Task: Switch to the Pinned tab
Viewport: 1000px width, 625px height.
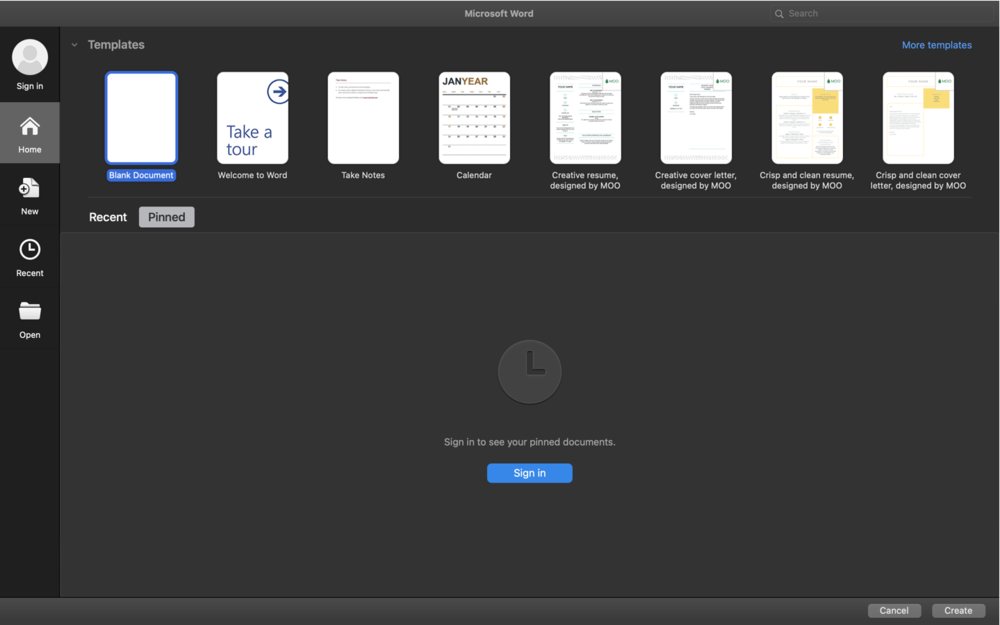Action: point(166,216)
